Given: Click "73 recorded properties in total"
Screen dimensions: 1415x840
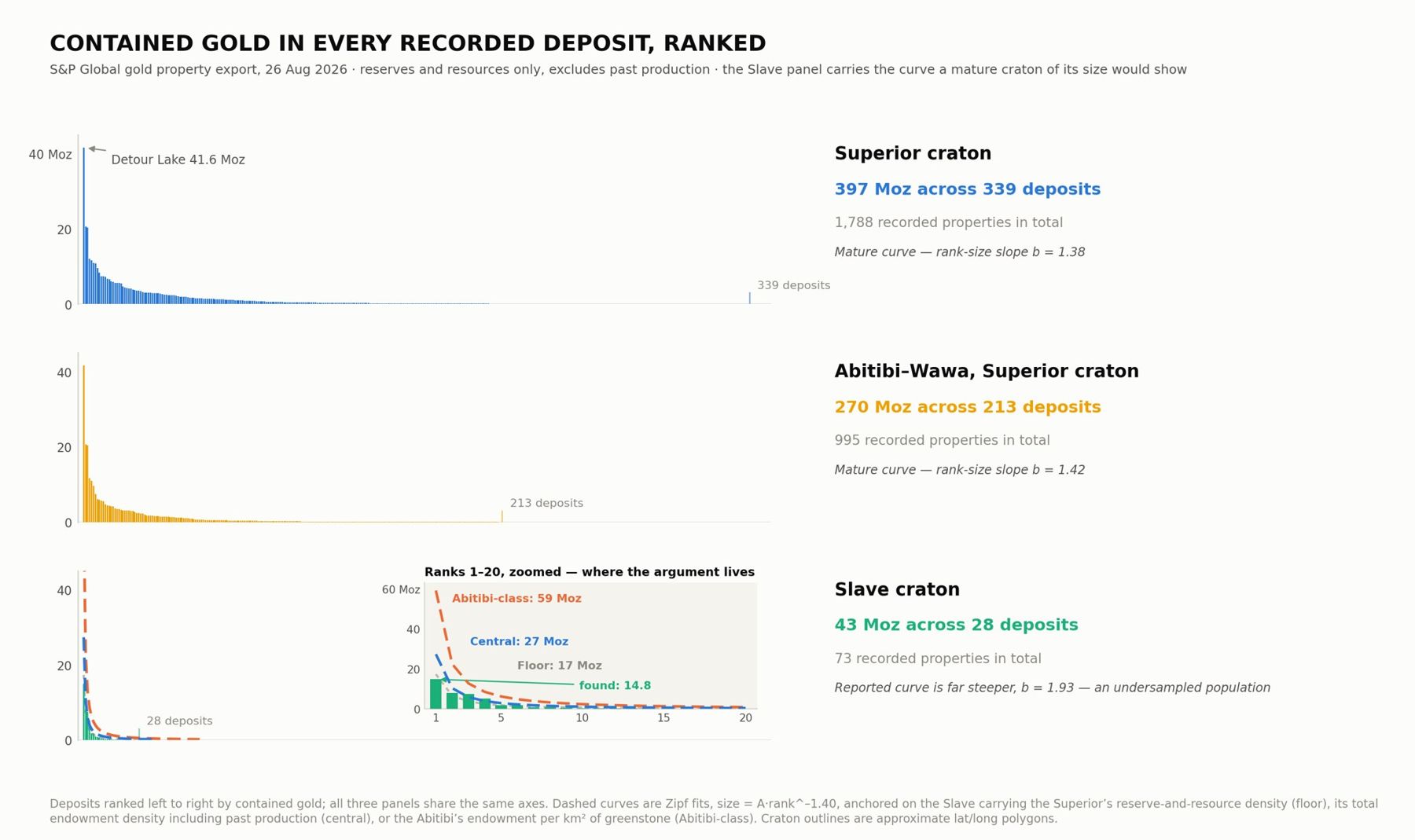Looking at the screenshot, I should click(x=937, y=658).
